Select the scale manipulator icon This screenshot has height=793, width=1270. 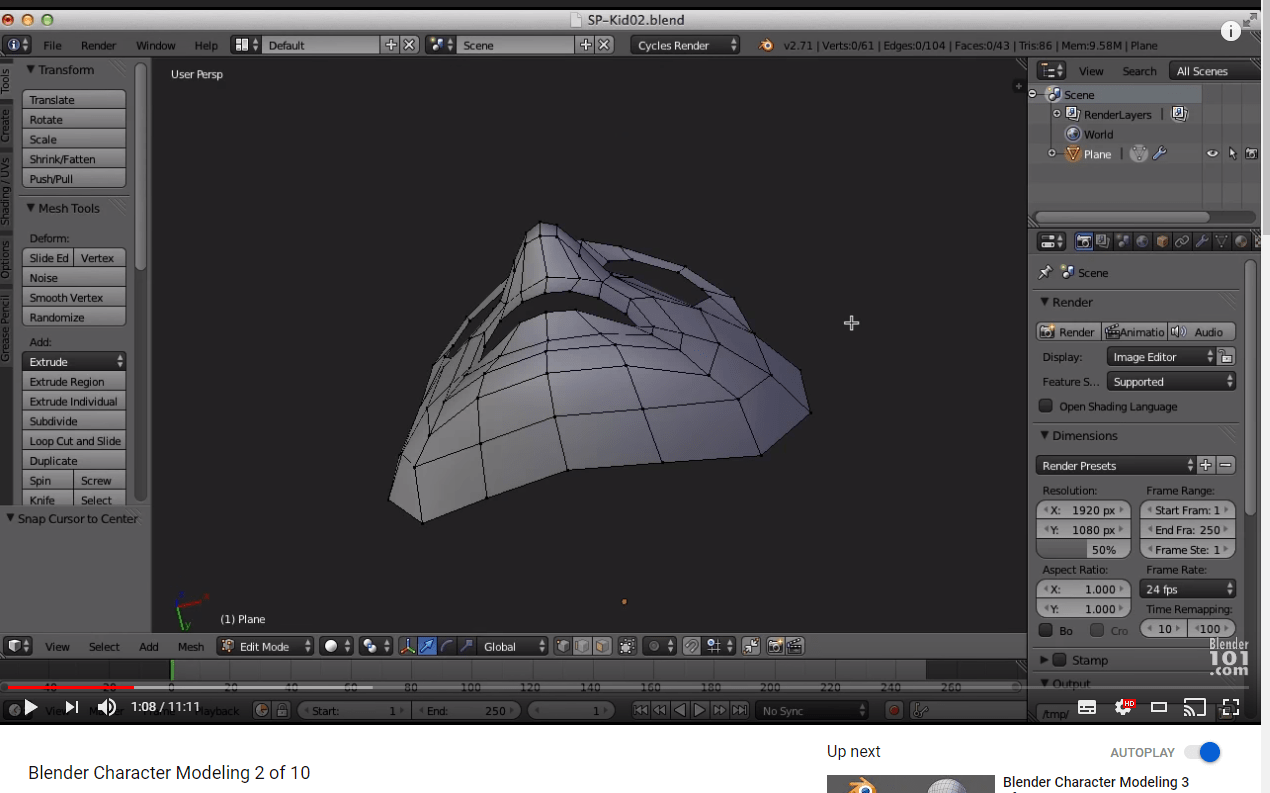tap(466, 646)
